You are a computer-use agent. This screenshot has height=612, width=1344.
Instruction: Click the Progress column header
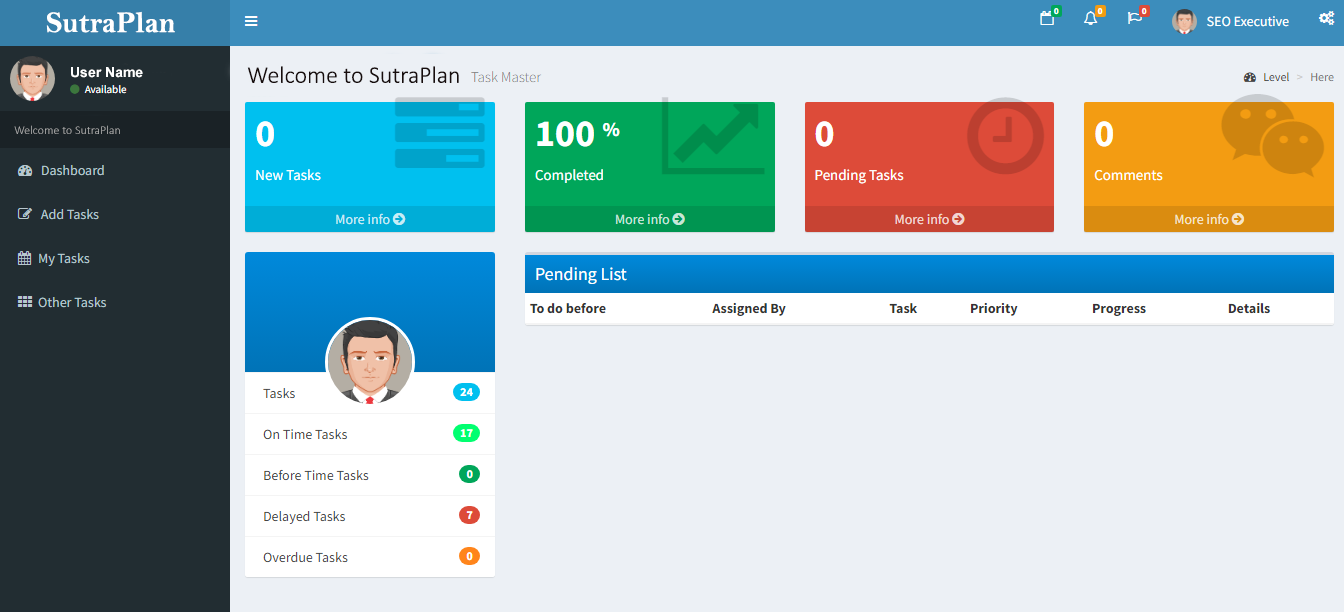tap(1119, 309)
